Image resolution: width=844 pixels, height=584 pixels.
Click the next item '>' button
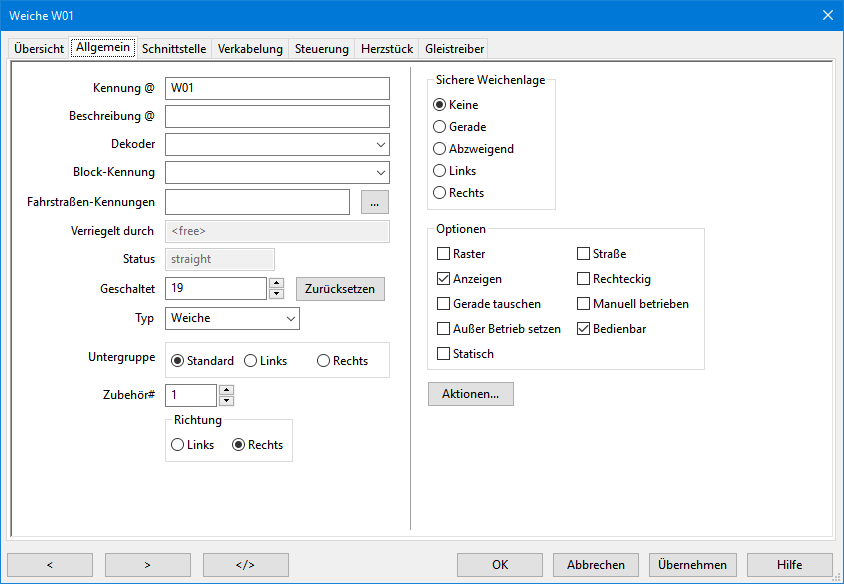coord(147,564)
